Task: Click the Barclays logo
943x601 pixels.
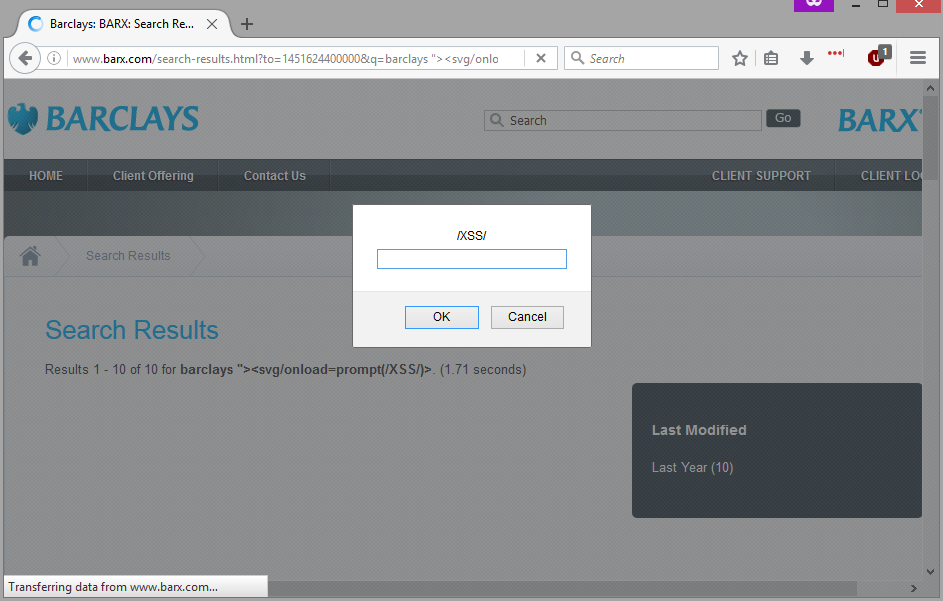Action: (103, 118)
